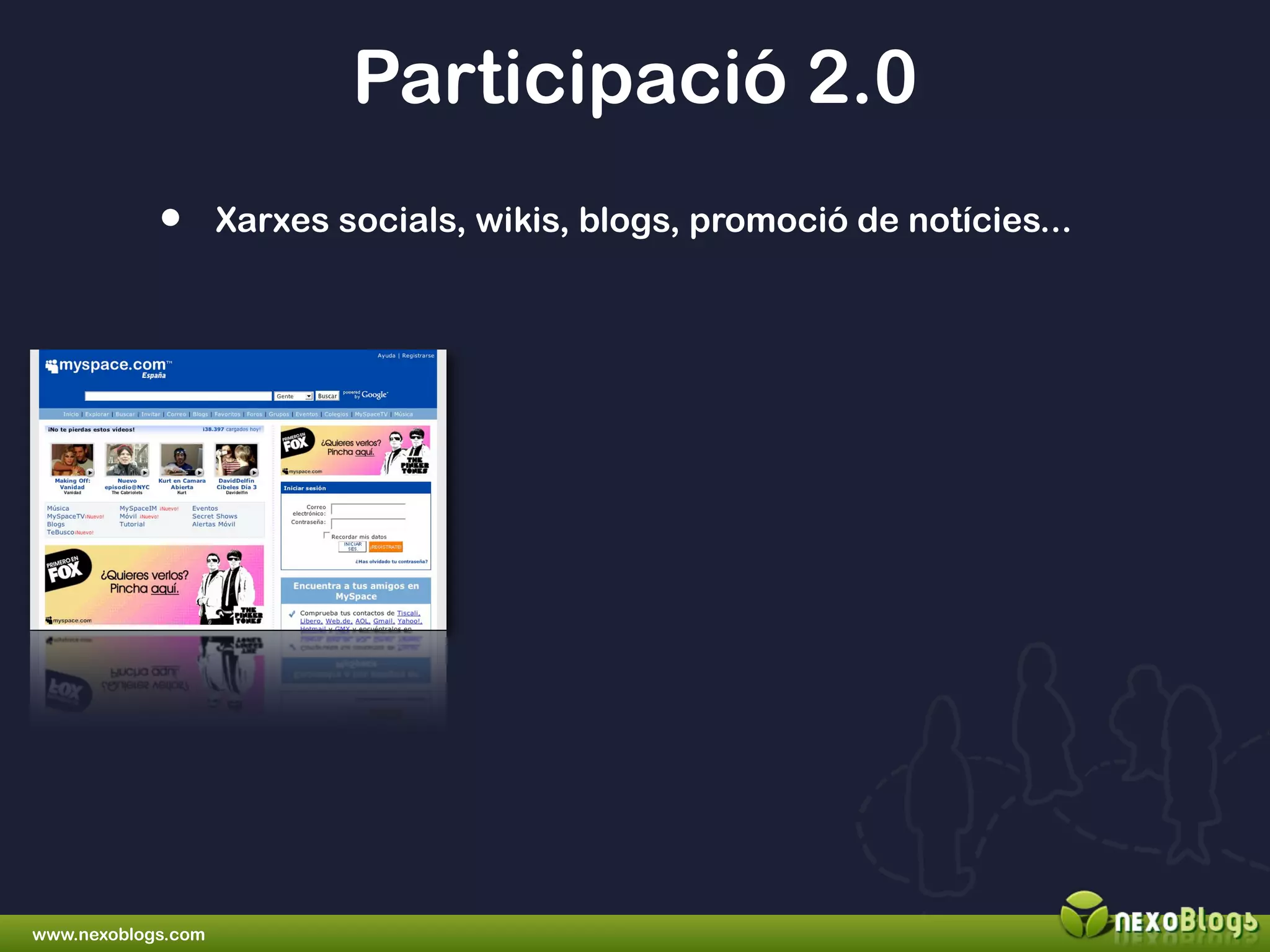Click the Gmail contacts link
This screenshot has width=1270, height=952.
[384, 621]
